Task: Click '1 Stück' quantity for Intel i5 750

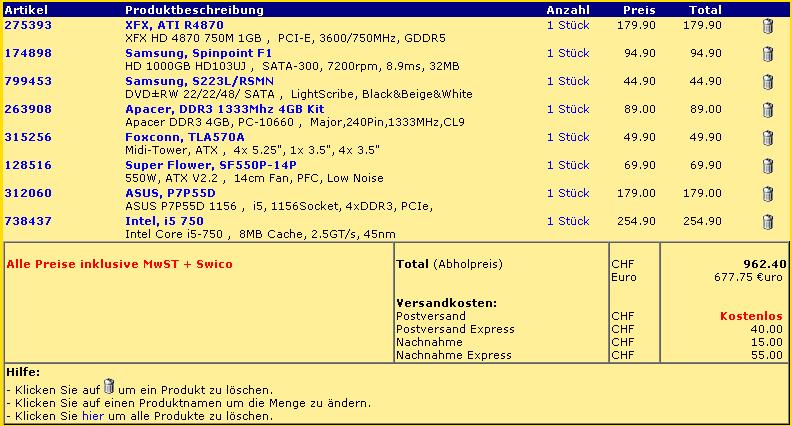Action: coord(568,221)
